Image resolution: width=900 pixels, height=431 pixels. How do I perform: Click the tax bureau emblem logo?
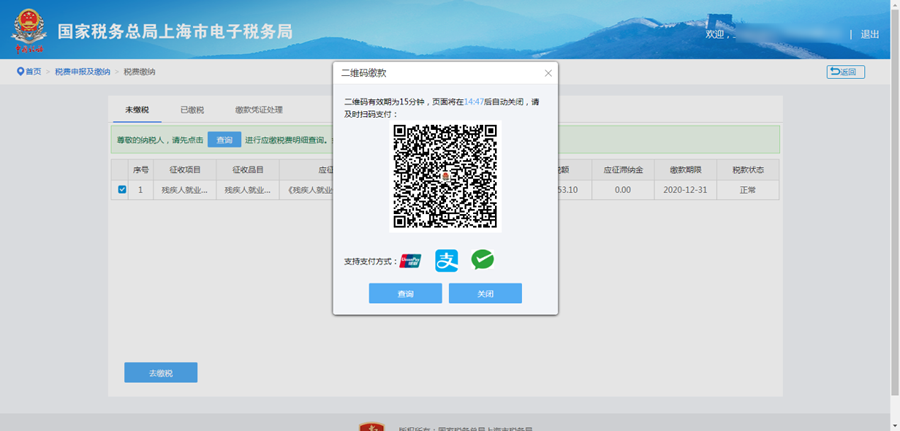(x=27, y=31)
